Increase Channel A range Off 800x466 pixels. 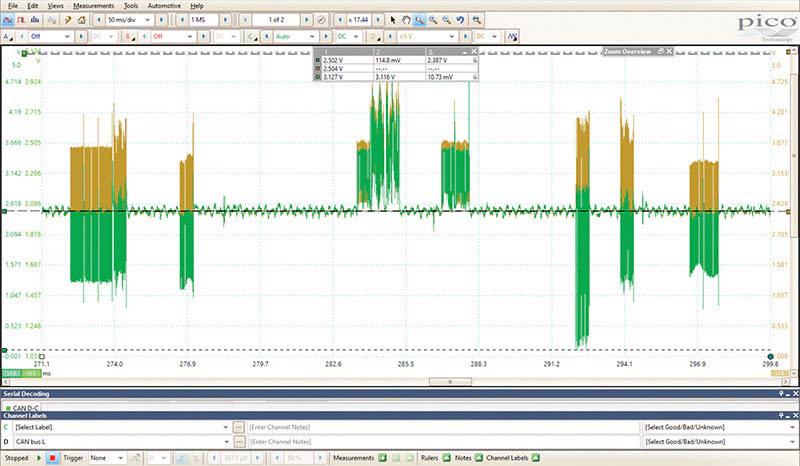(81, 36)
